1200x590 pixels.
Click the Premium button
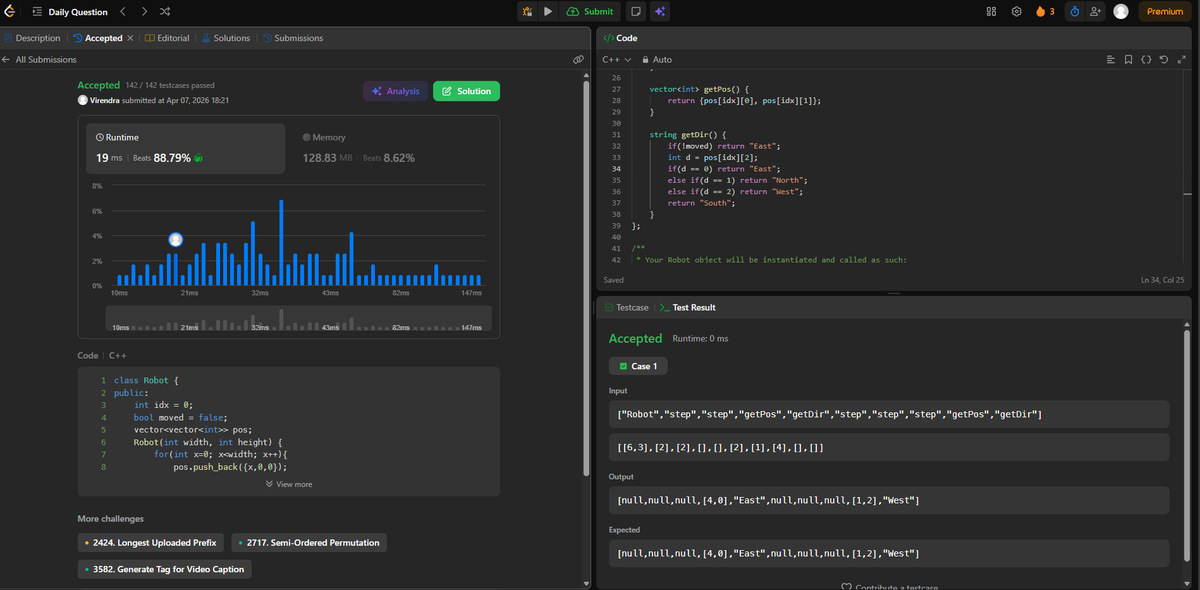(x=1165, y=12)
